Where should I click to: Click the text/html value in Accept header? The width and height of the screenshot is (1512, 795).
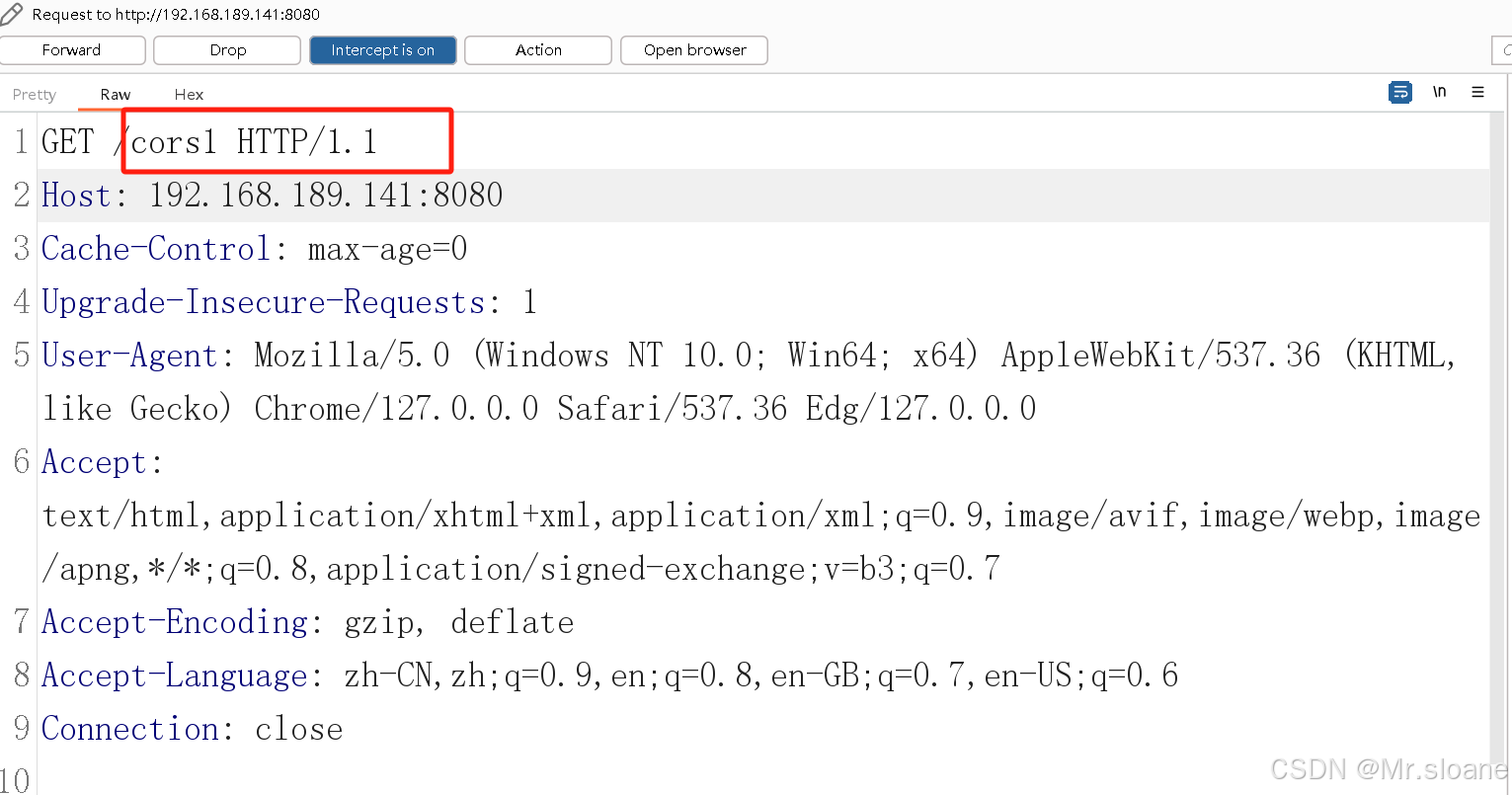point(120,516)
